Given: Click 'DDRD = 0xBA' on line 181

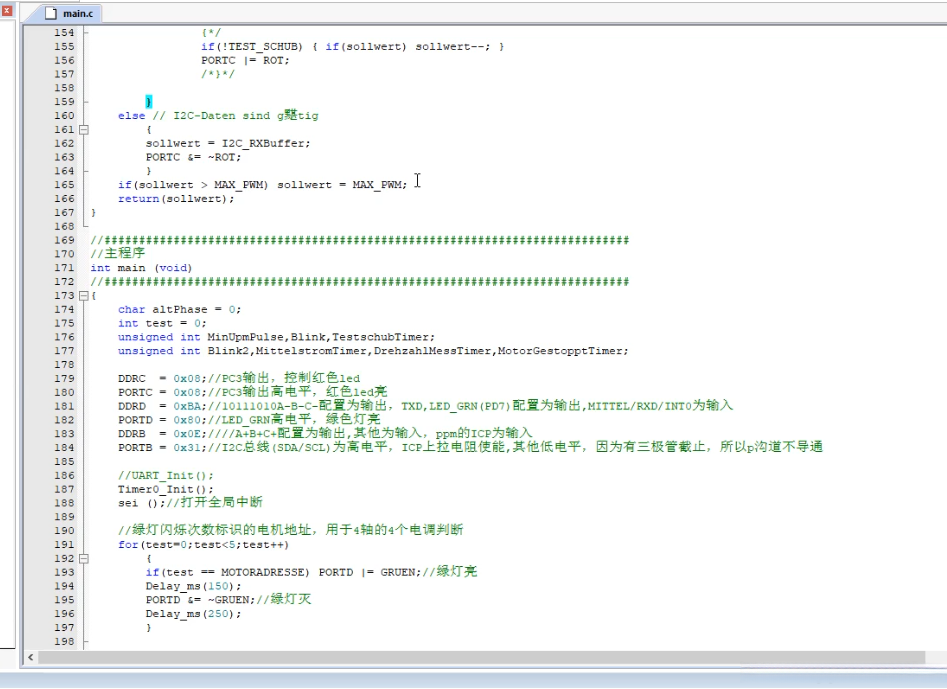Looking at the screenshot, I should (161, 406).
